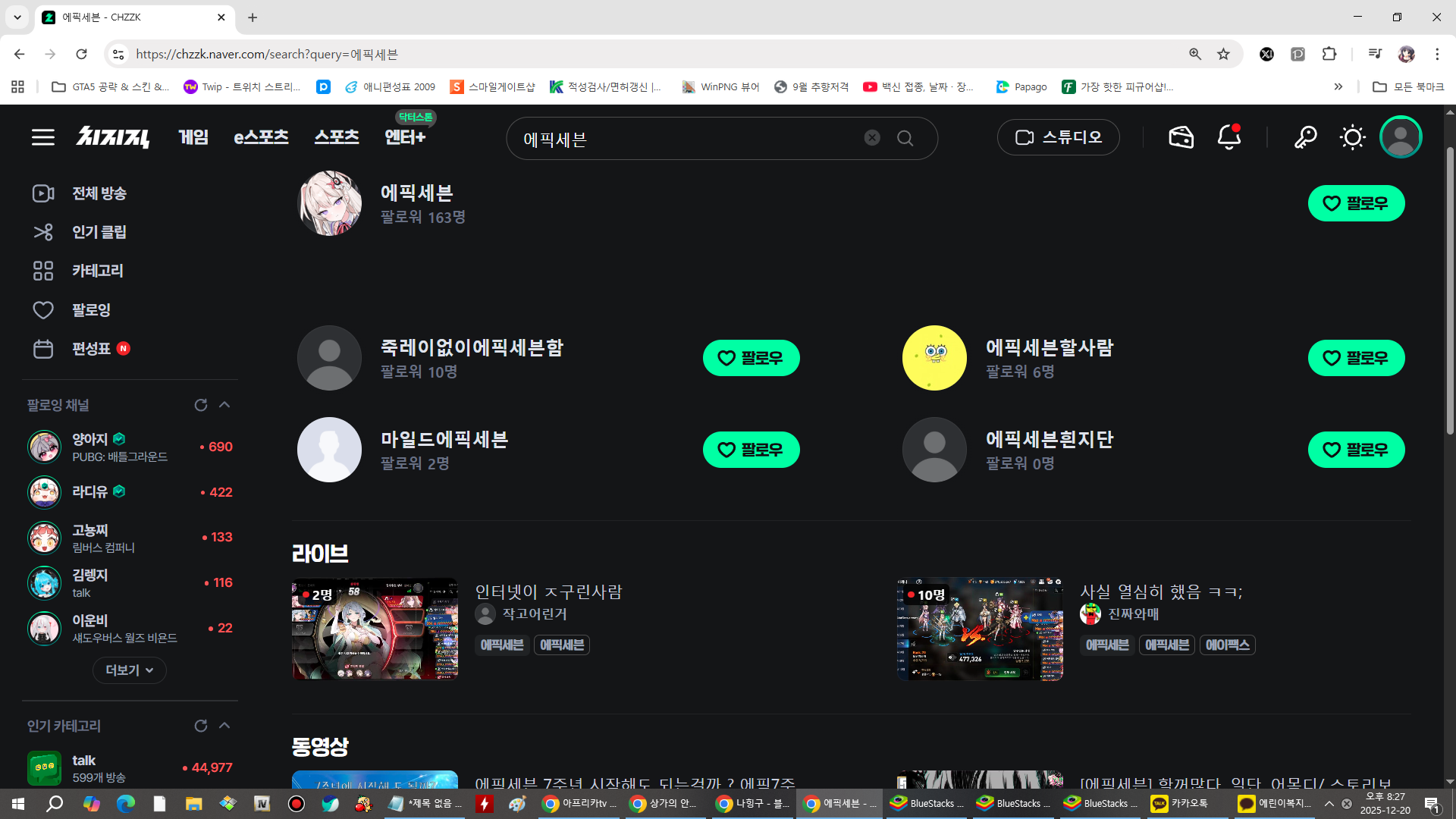The height and width of the screenshot is (819, 1456).
Task: Open 진짜와매 live stream thumbnail
Action: point(979,629)
